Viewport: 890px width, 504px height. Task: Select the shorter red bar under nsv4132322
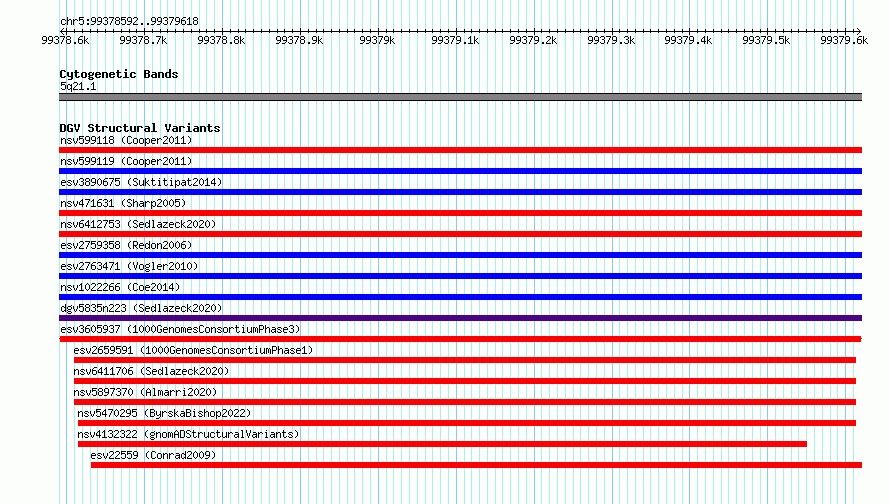coord(442,444)
